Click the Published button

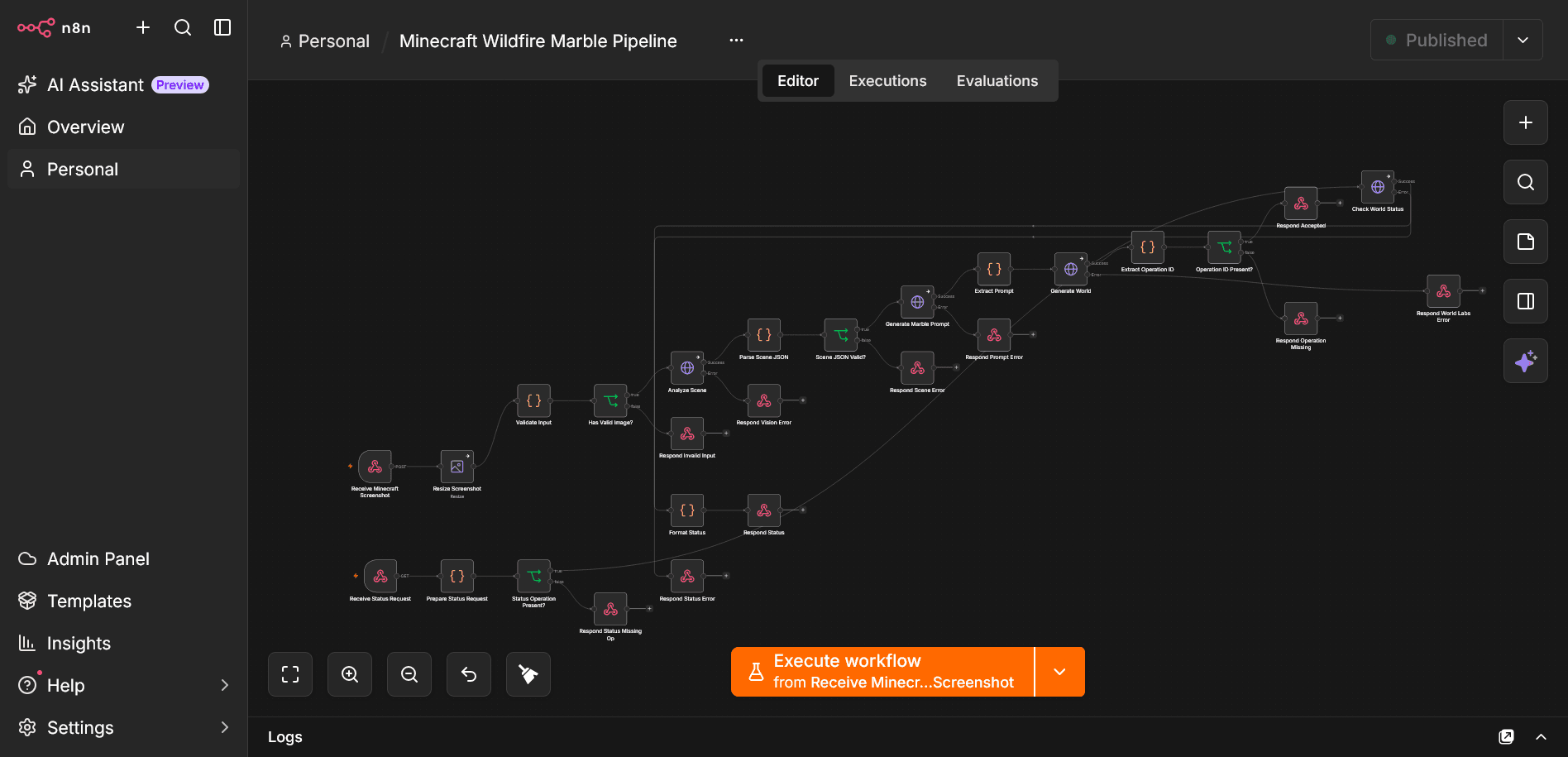click(1437, 40)
